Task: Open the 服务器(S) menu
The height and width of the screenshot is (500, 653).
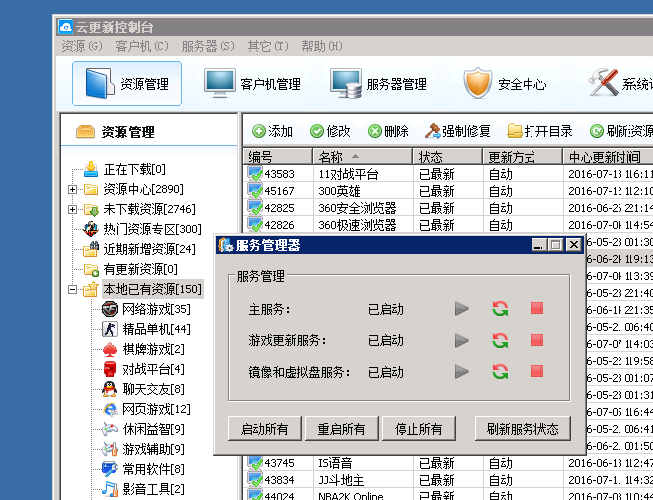Action: coord(208,46)
